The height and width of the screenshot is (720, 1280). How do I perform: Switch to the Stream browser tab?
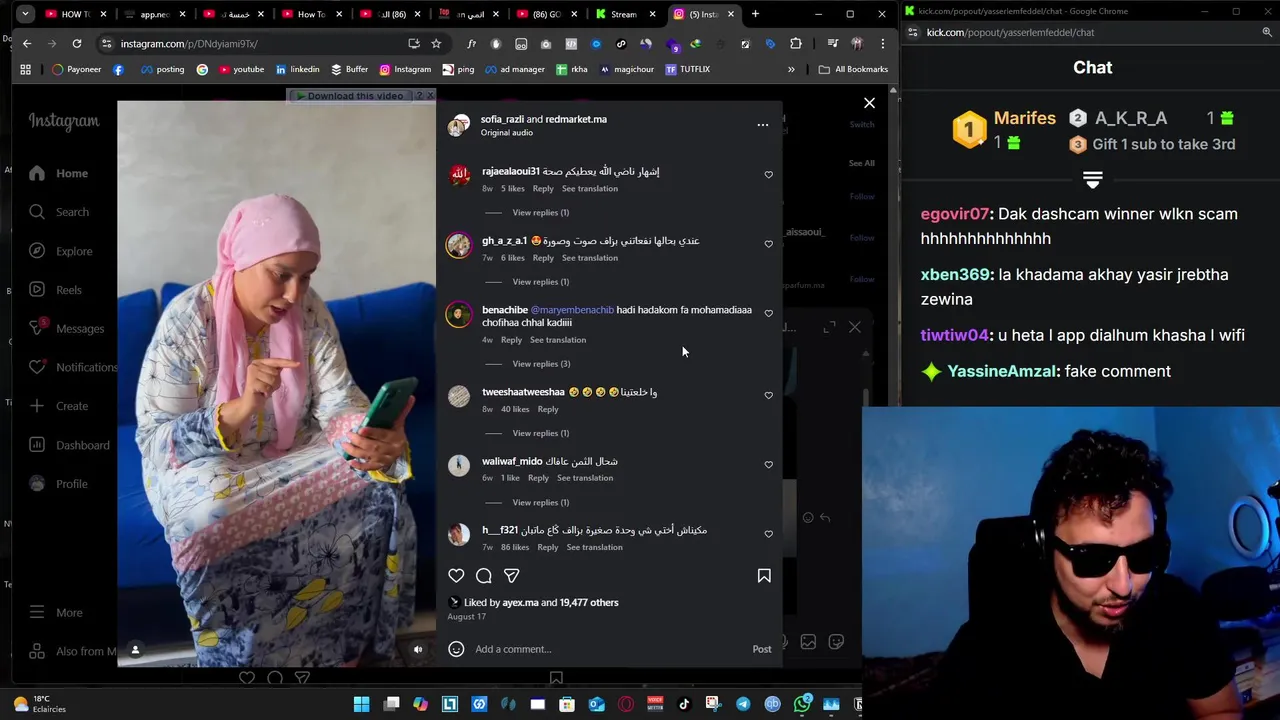pos(624,14)
